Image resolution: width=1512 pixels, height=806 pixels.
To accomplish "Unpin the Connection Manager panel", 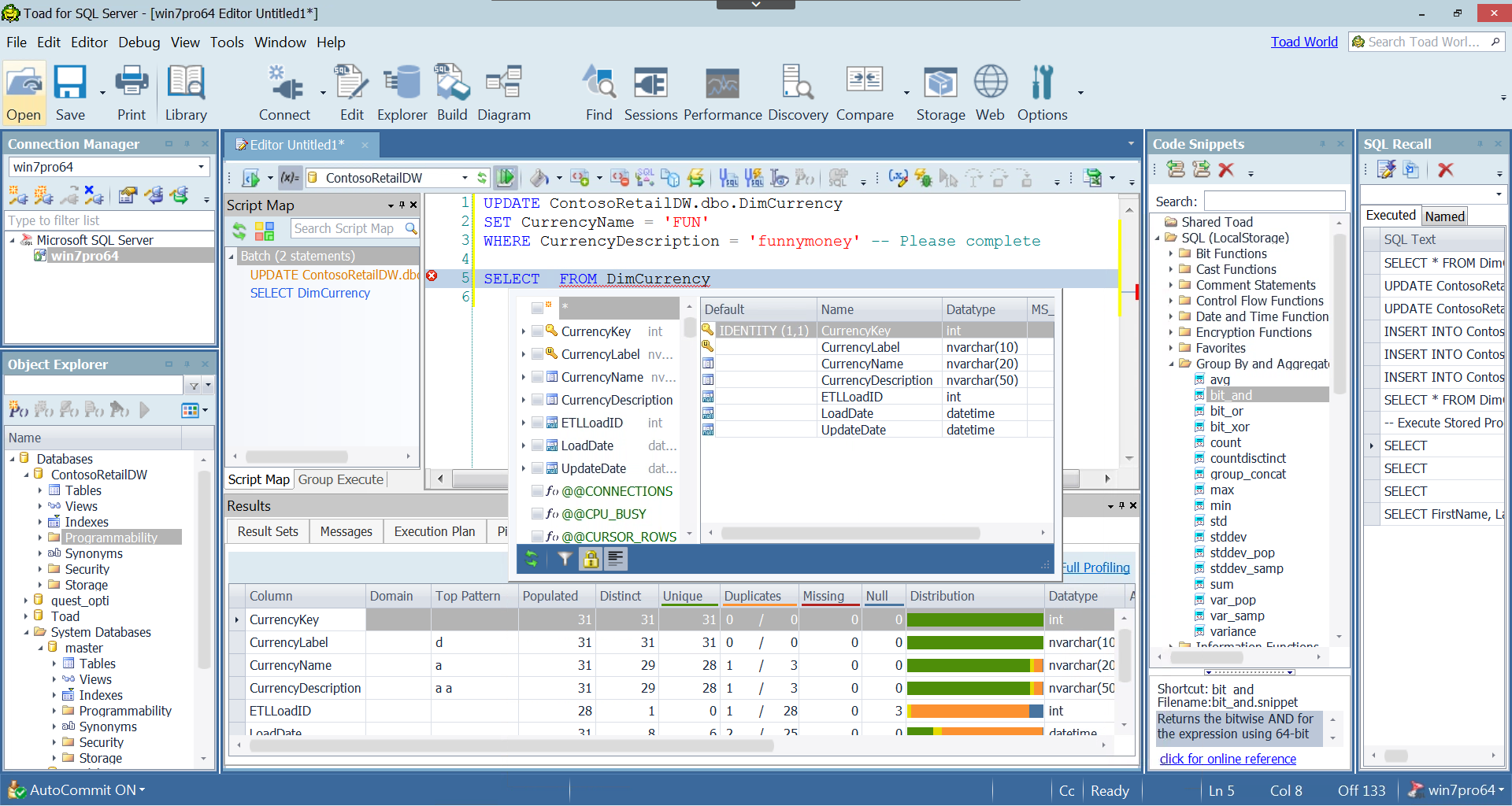I will 187,144.
